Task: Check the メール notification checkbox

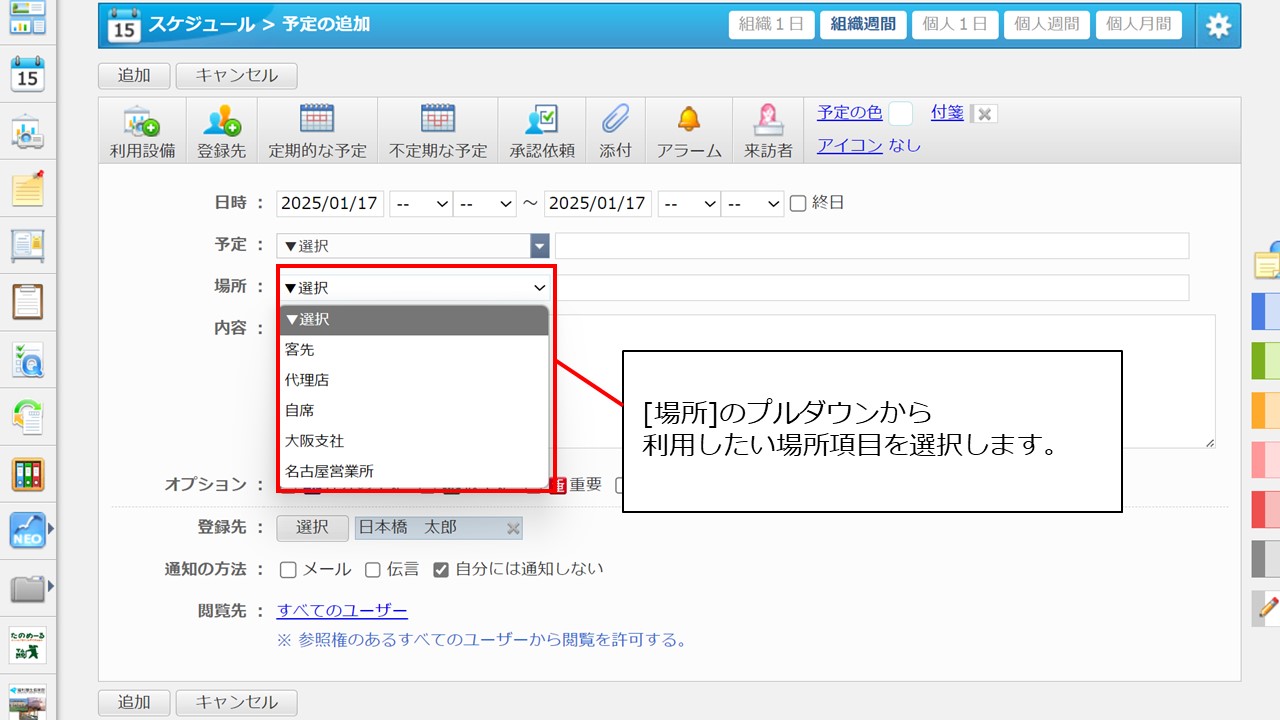Action: click(x=288, y=570)
